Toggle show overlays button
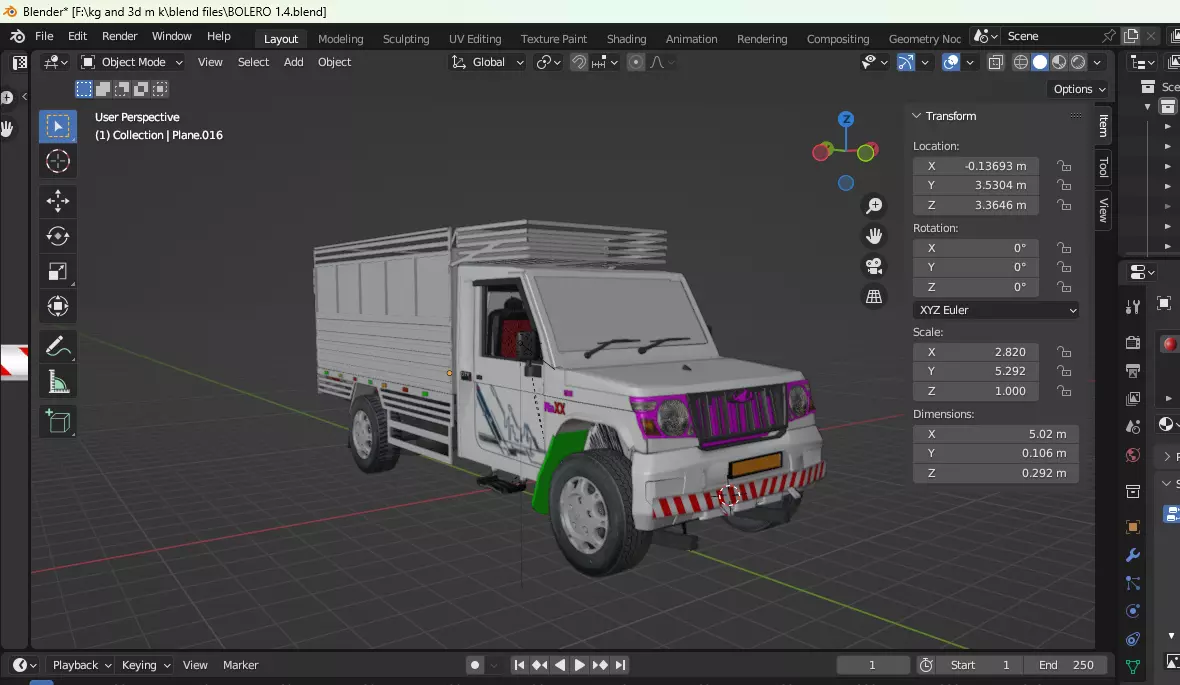The width and height of the screenshot is (1180, 685). coord(950,62)
